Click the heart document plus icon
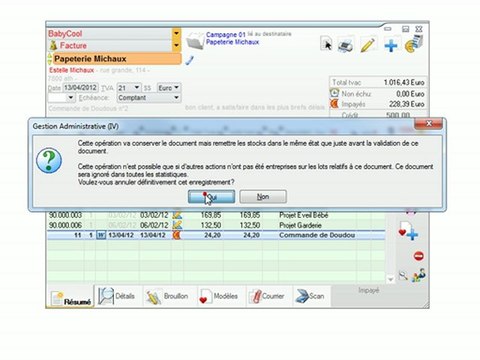 (408, 231)
